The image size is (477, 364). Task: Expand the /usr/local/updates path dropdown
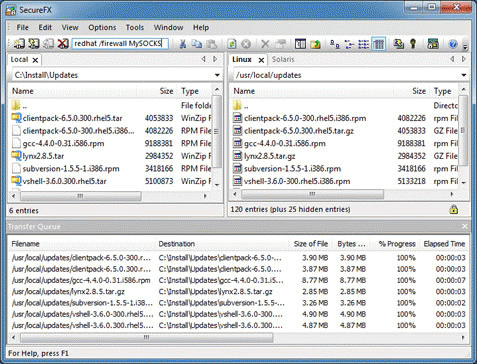pos(464,75)
